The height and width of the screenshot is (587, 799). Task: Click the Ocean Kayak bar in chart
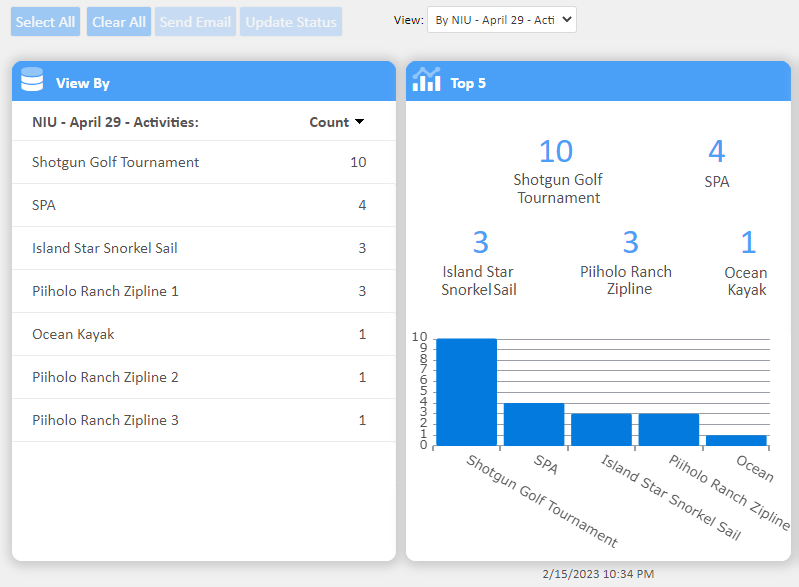tap(736, 440)
